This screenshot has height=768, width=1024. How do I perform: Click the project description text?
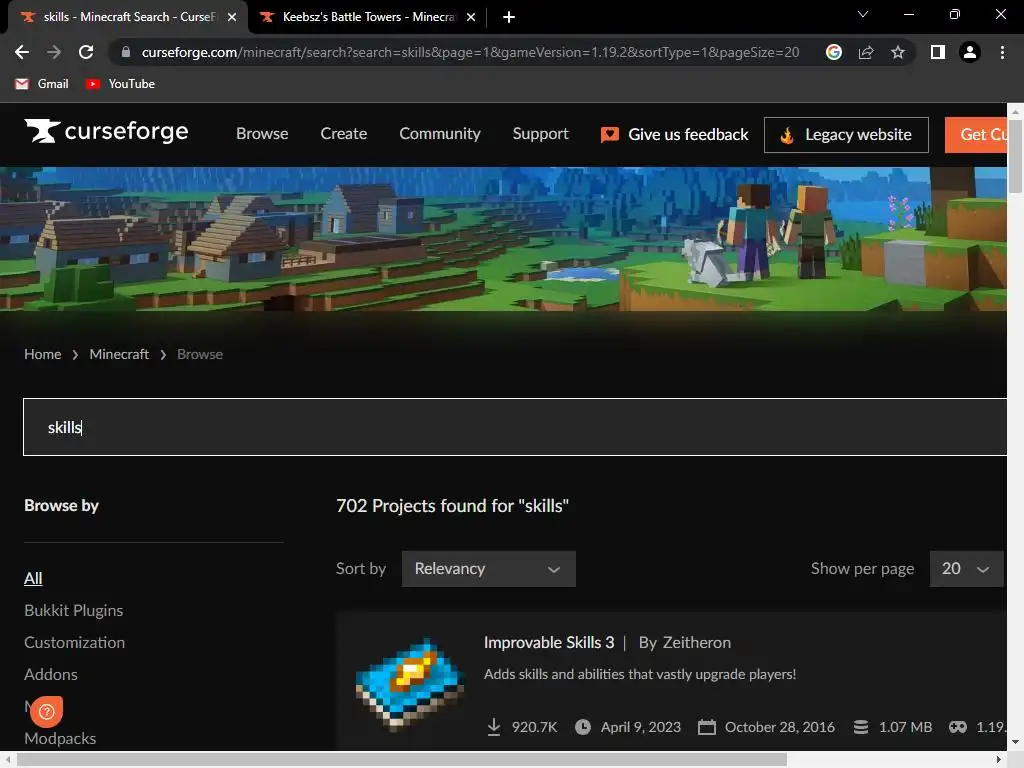[640, 674]
